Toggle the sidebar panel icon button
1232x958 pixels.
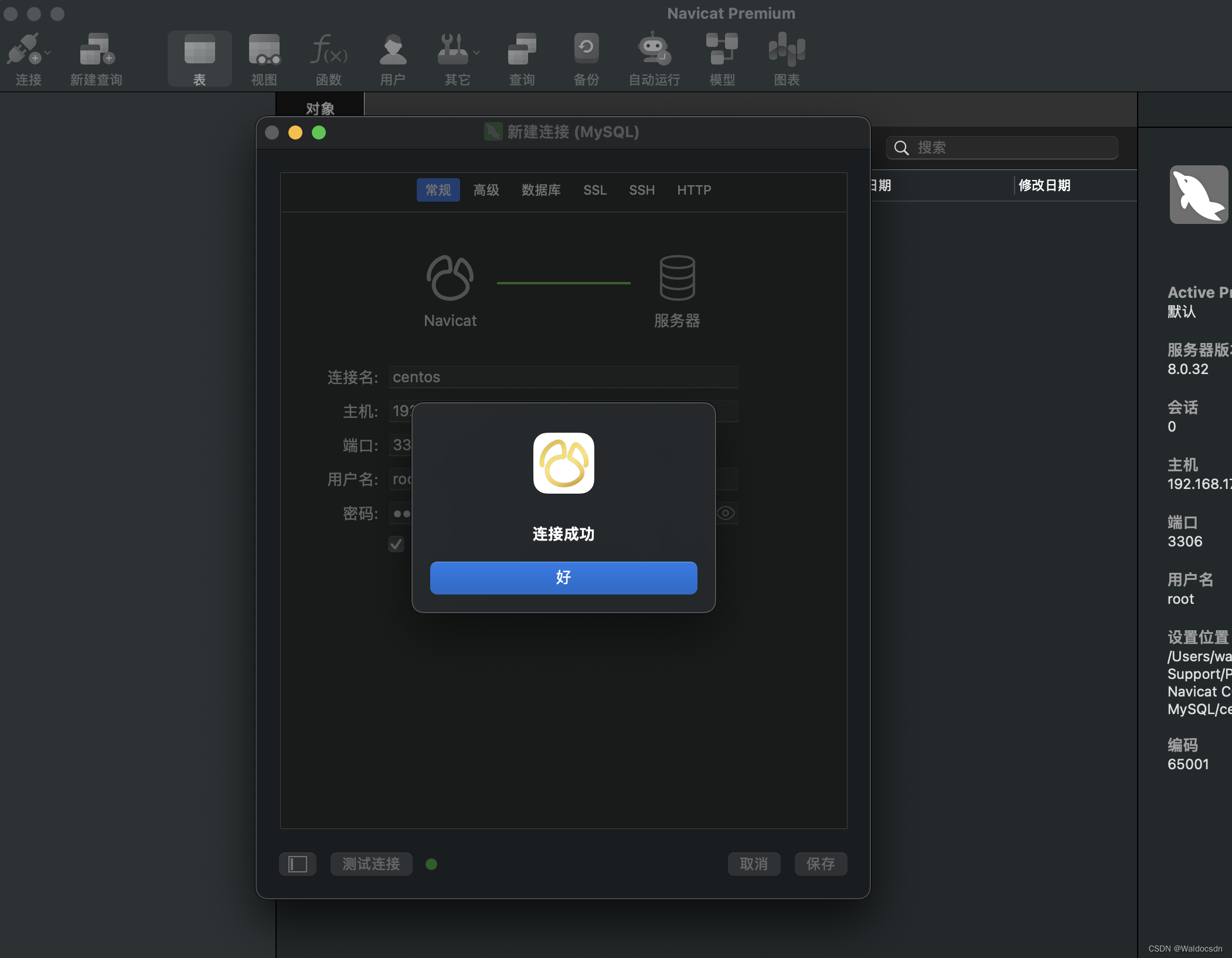click(x=298, y=864)
